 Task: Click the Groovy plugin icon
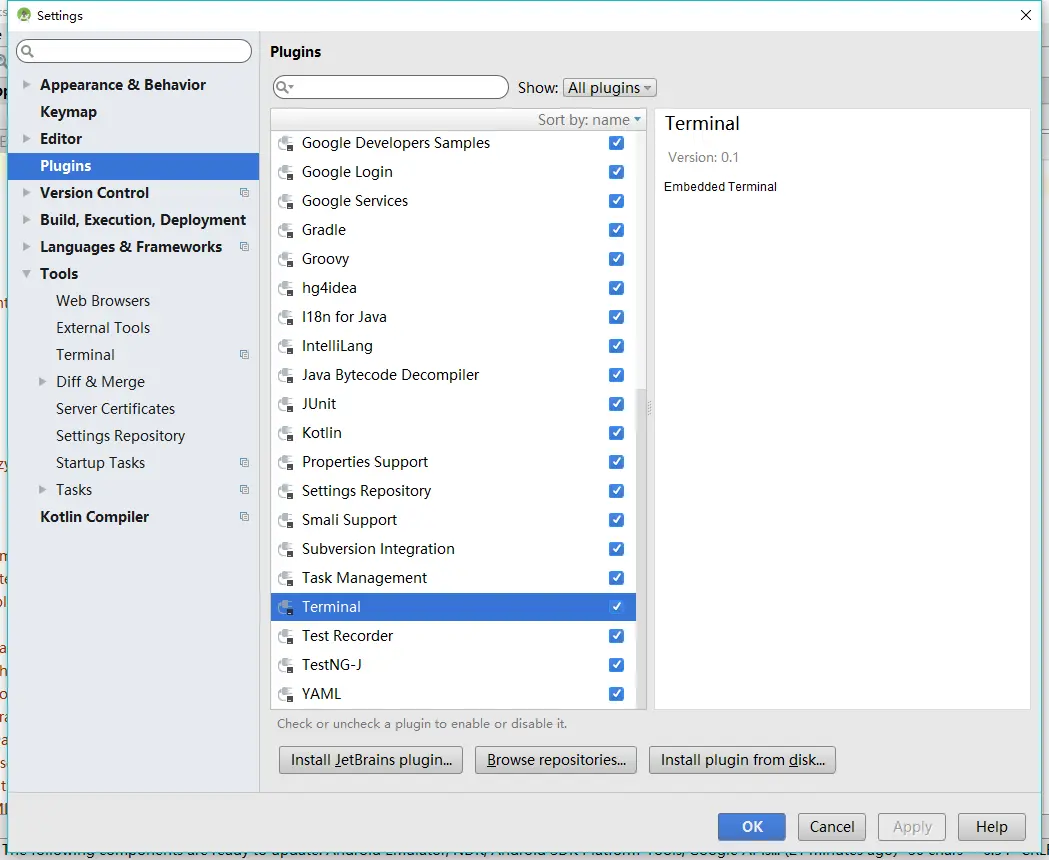[286, 259]
